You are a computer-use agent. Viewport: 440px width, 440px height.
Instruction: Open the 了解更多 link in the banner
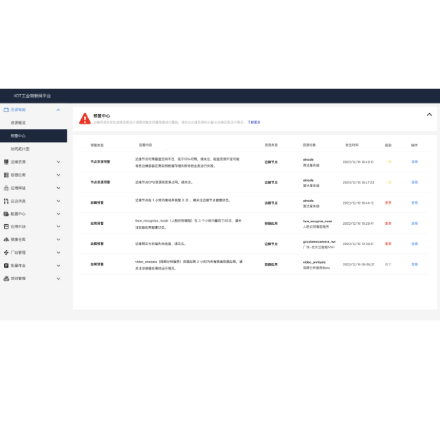(254, 122)
